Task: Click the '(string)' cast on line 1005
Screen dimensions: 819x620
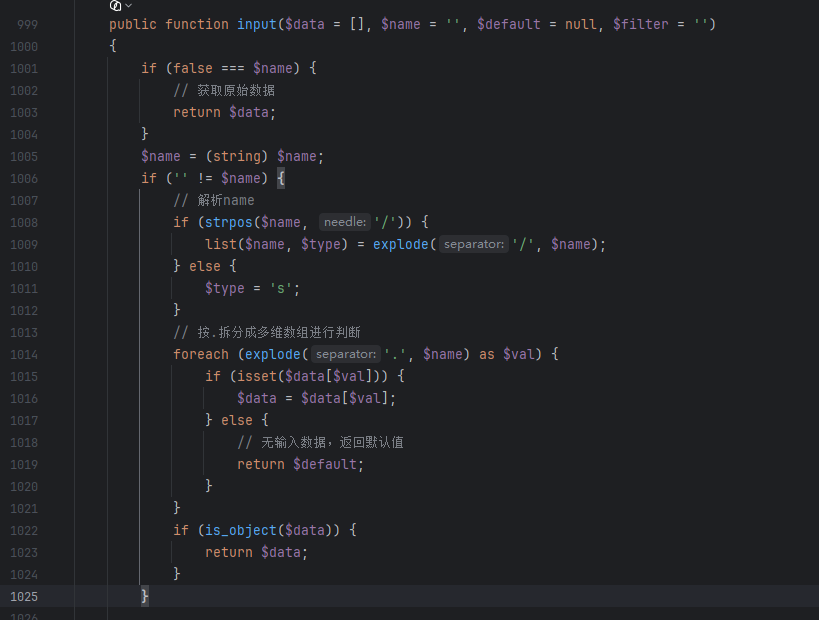Action: click(x=237, y=156)
